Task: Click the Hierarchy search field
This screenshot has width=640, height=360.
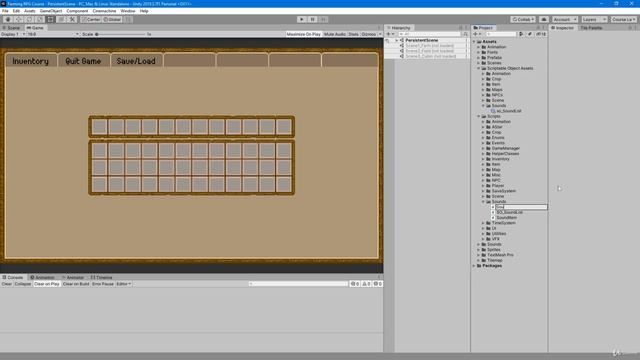Action: click(429, 34)
